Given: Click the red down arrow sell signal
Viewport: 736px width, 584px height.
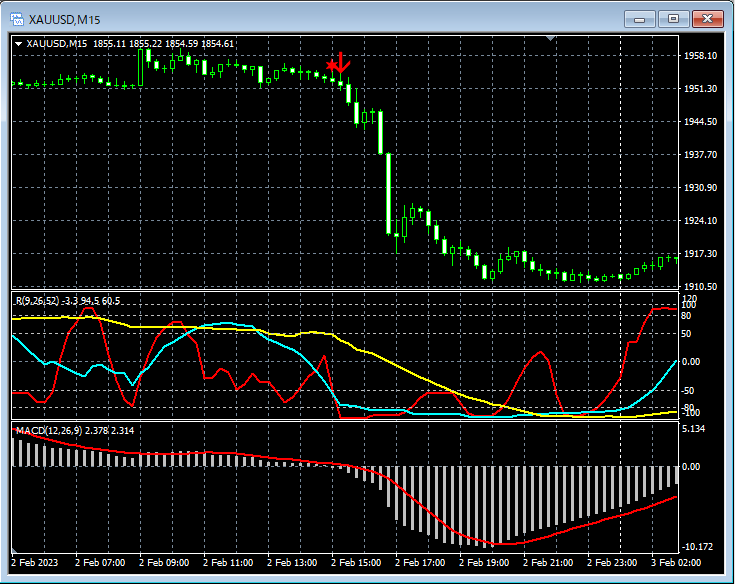Looking at the screenshot, I should [343, 62].
